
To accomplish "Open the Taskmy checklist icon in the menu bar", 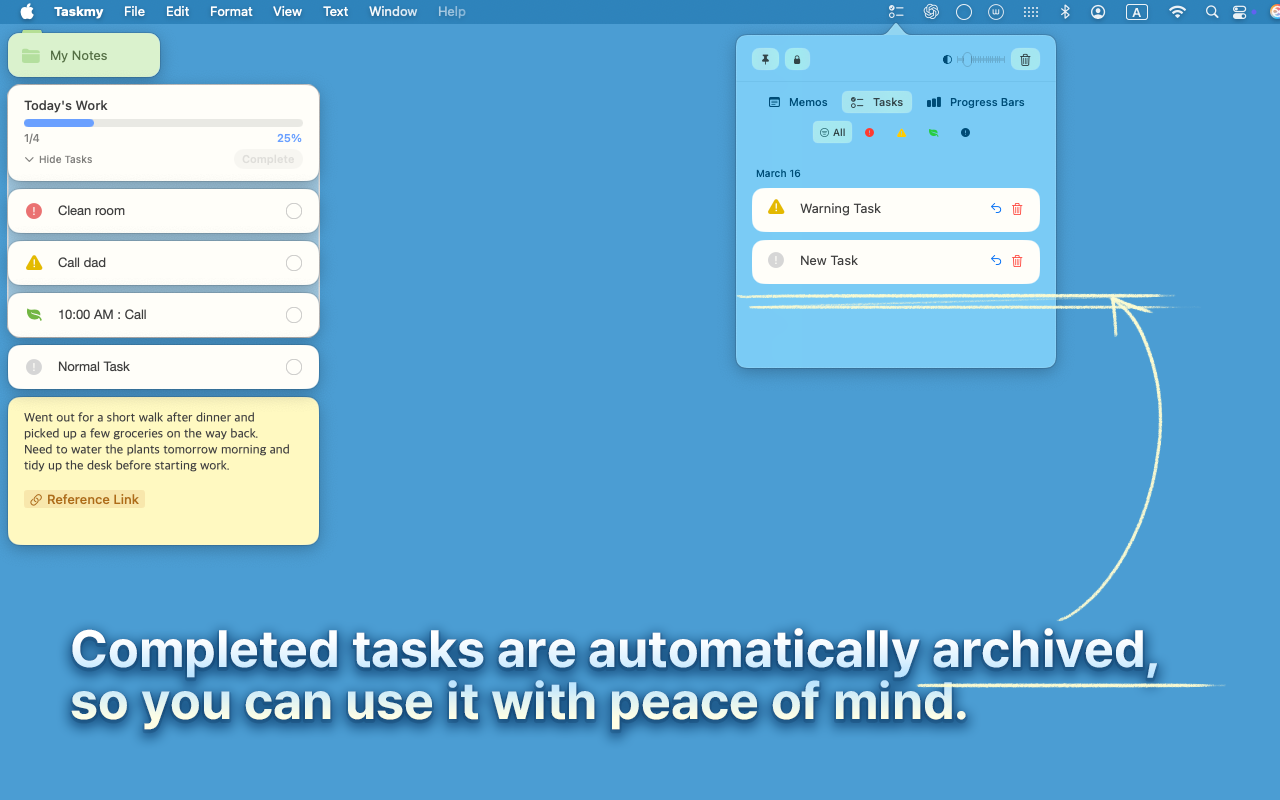I will point(895,12).
